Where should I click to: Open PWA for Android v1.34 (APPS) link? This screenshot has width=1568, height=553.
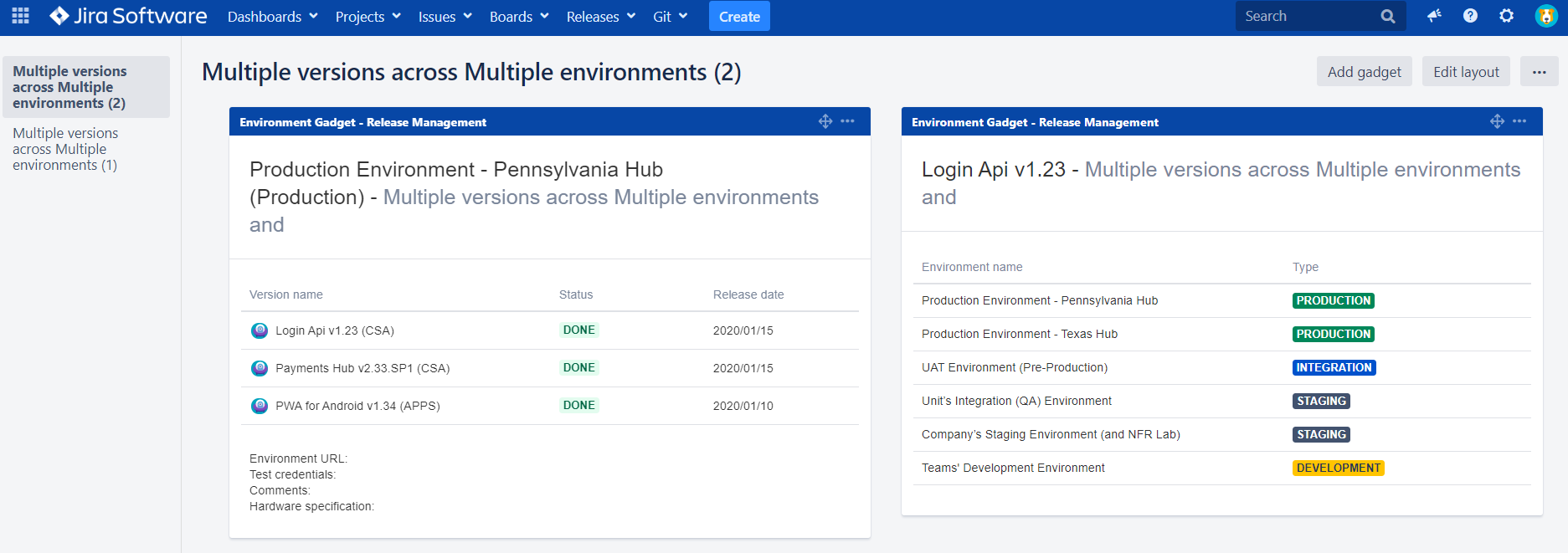[x=357, y=406]
